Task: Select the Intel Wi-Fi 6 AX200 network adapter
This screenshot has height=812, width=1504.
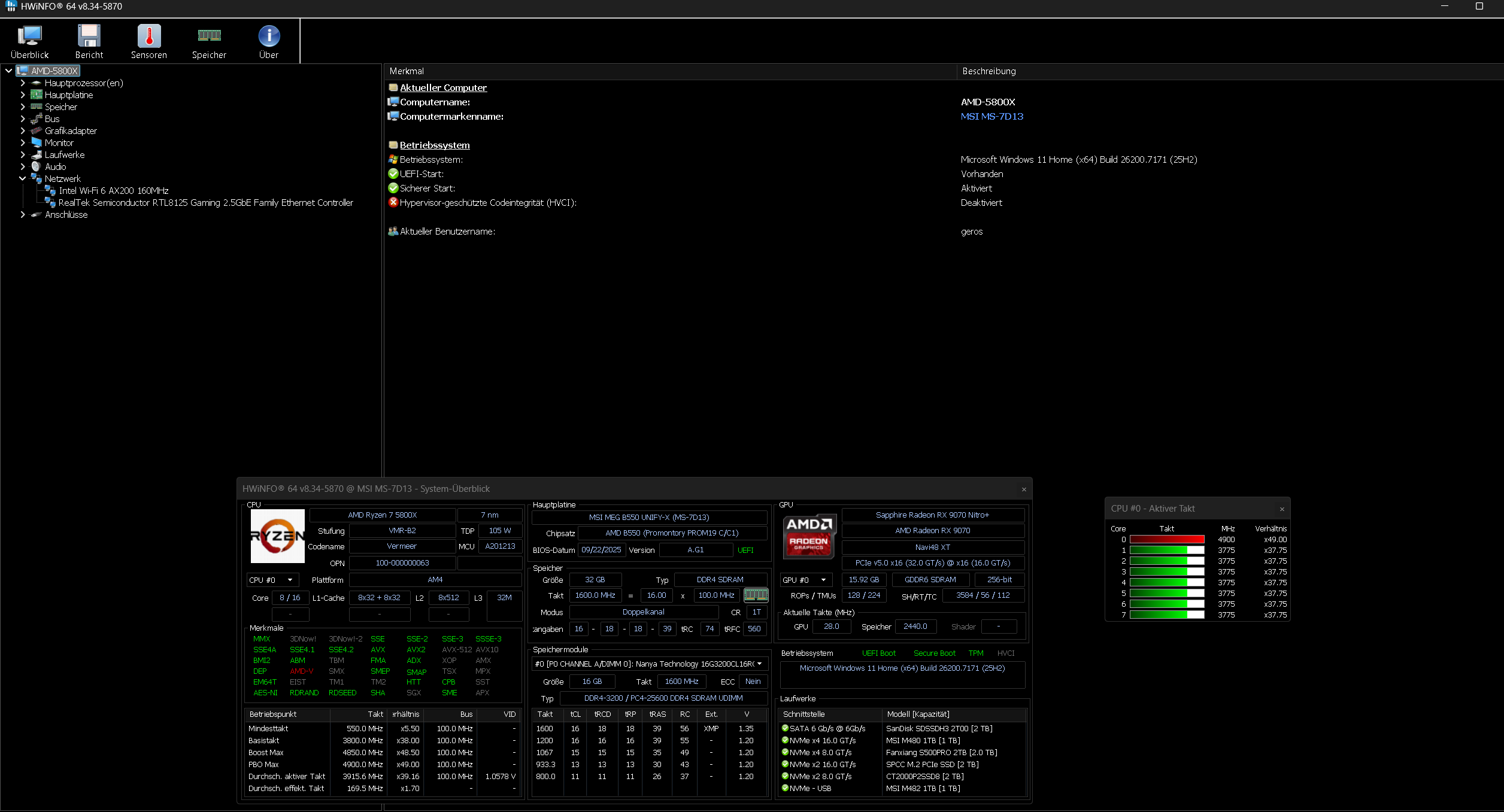Action: [113, 191]
